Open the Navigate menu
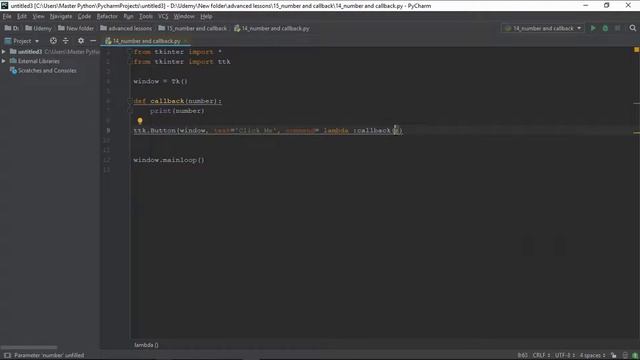The image size is (640, 360). coord(61,16)
